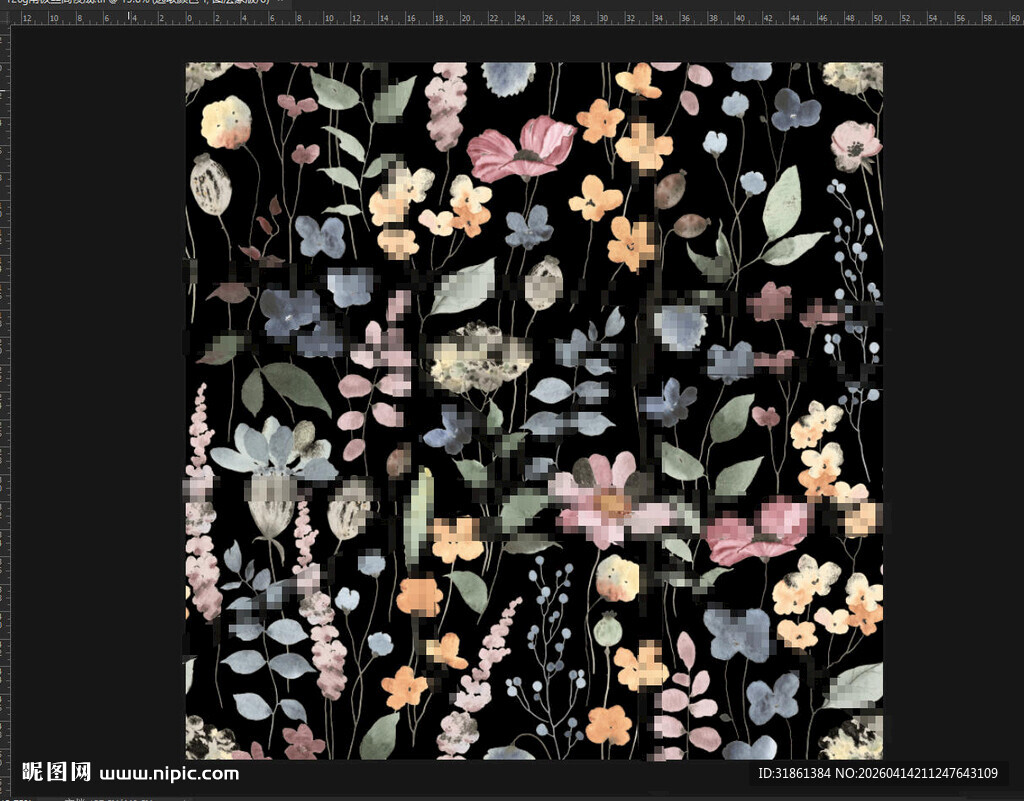Click the yellow flower in top-left canvas corner
The width and height of the screenshot is (1024, 801).
[226, 122]
